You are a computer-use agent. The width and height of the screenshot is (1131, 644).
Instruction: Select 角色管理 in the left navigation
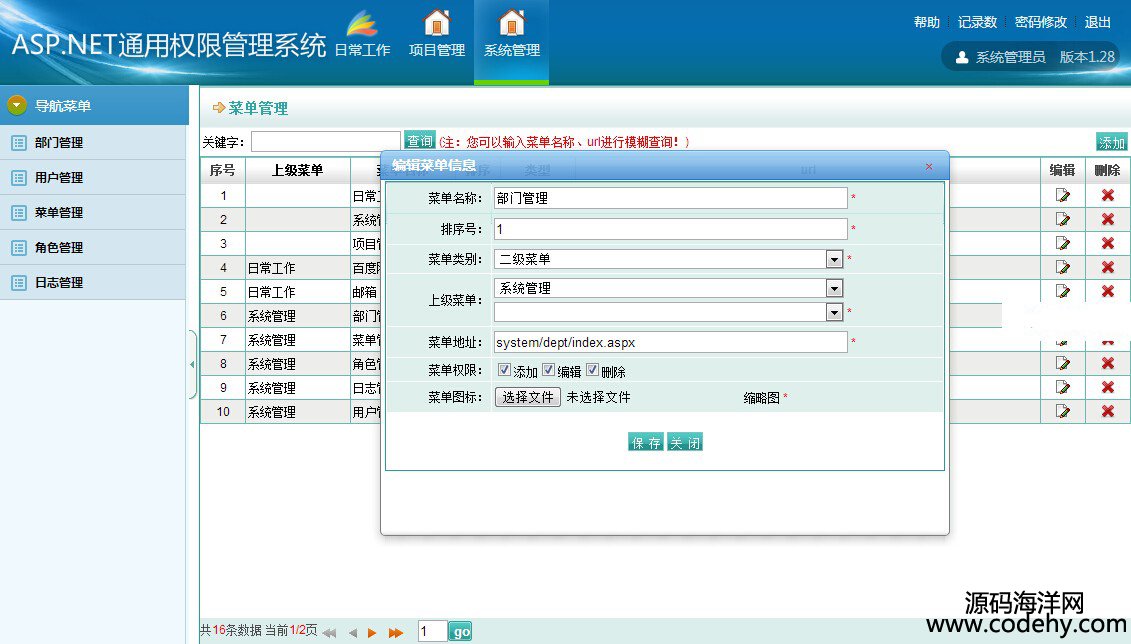pos(59,247)
